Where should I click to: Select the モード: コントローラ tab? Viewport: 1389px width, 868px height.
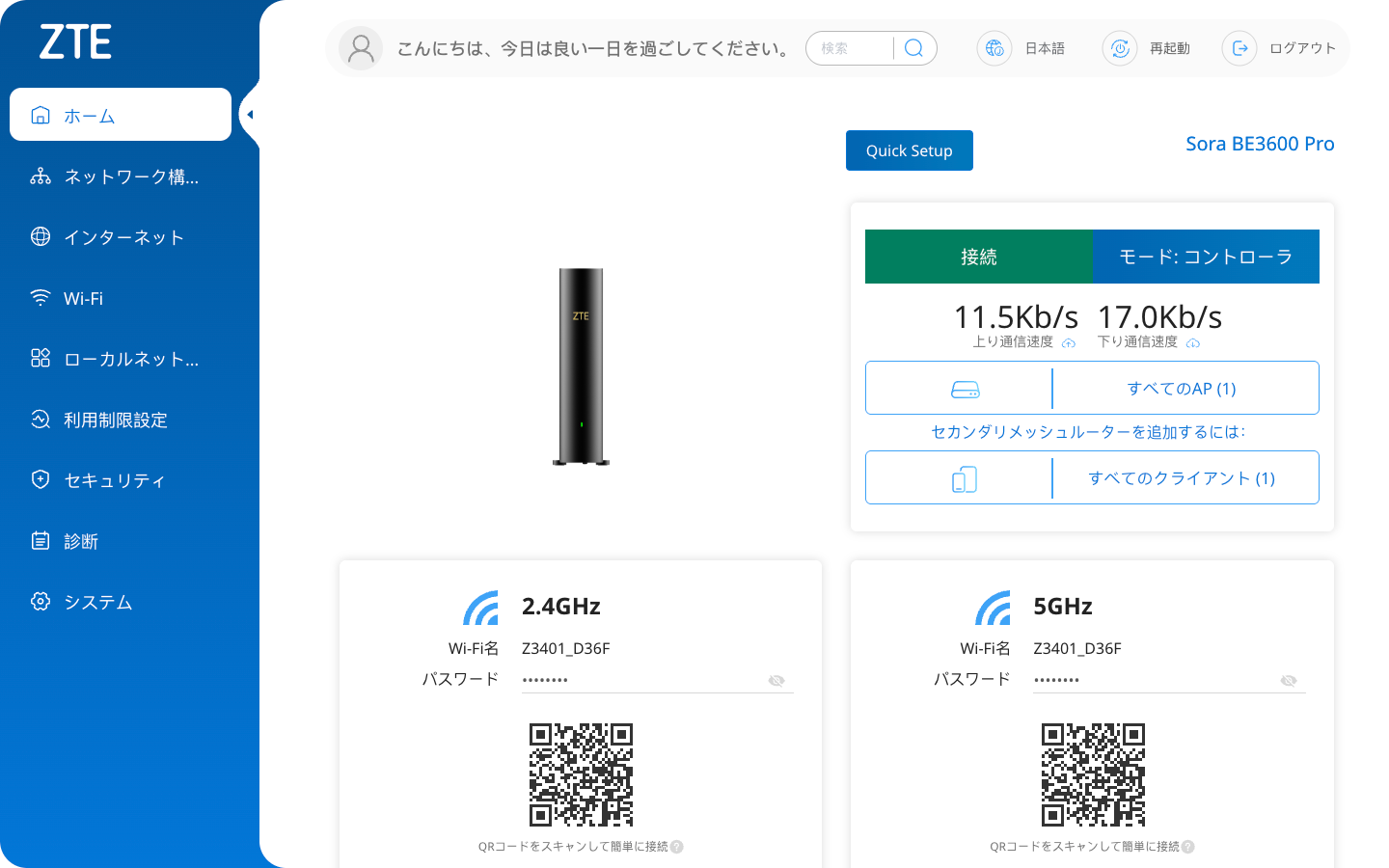point(1206,257)
